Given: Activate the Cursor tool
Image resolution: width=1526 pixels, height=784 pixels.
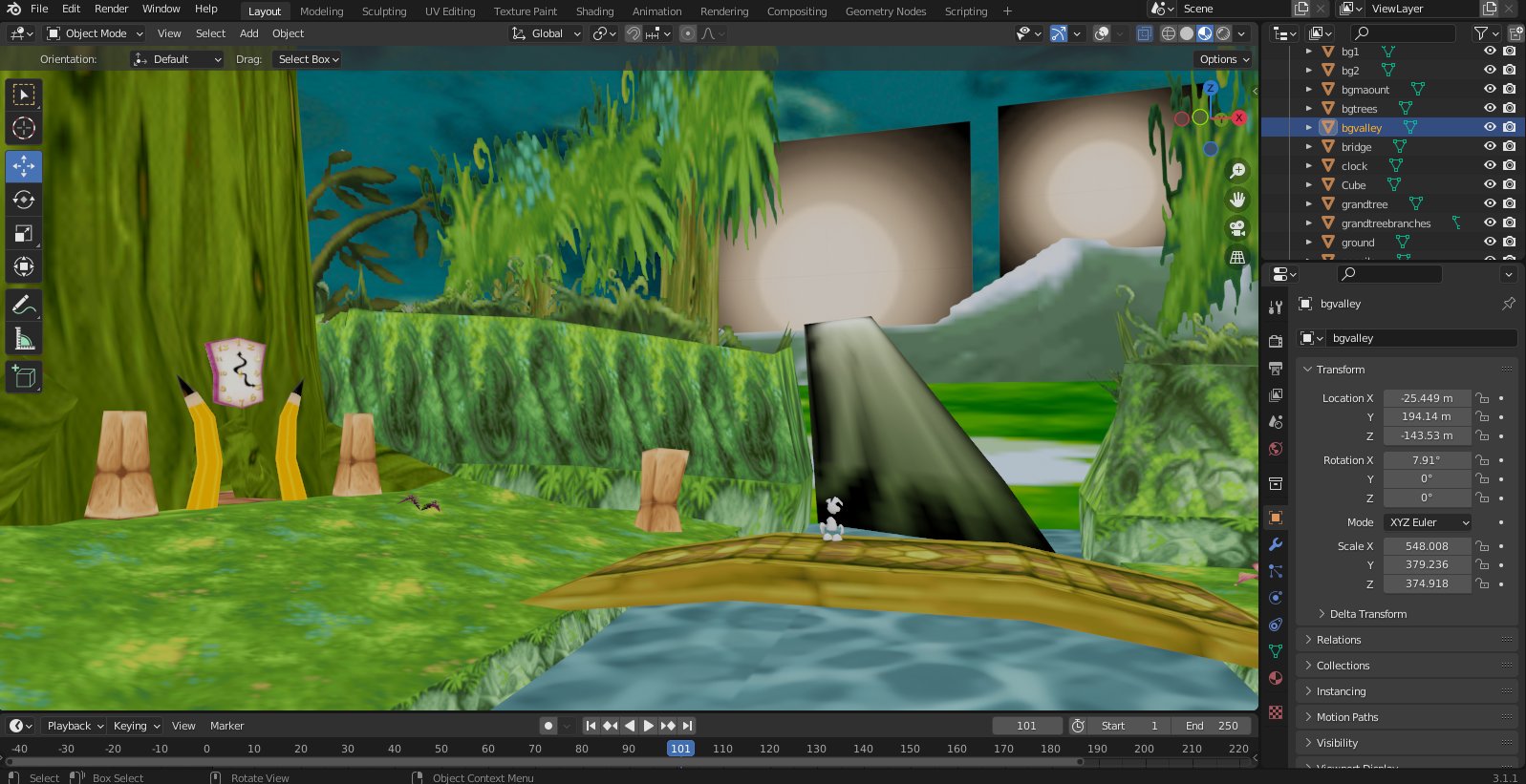Looking at the screenshot, I should point(24,128).
